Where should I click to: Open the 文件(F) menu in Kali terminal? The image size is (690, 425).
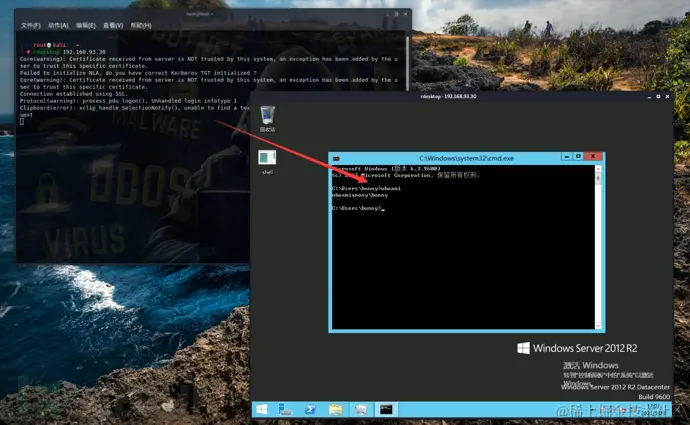31,26
